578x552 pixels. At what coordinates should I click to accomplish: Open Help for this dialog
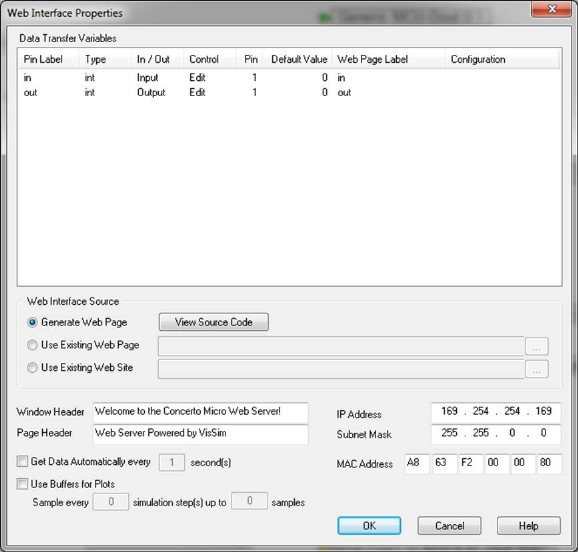point(529,525)
